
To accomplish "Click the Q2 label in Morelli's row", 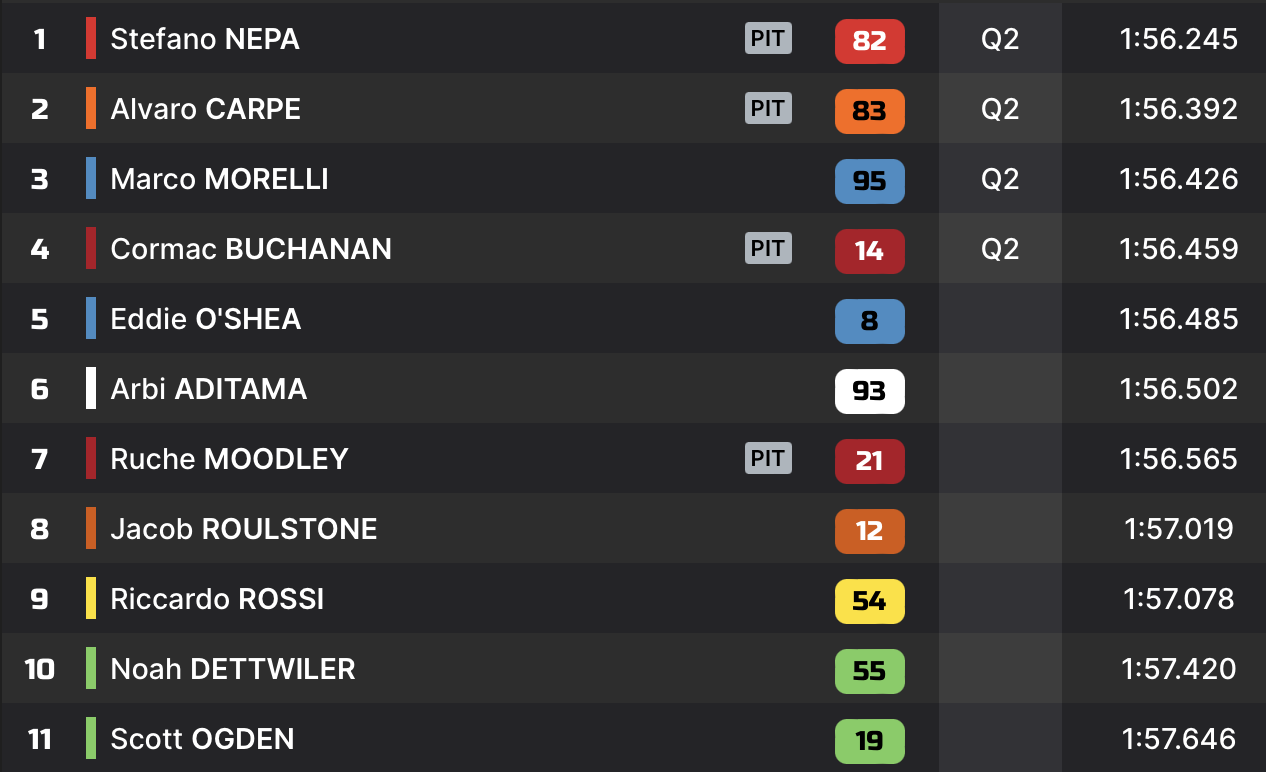I will coord(1000,179).
